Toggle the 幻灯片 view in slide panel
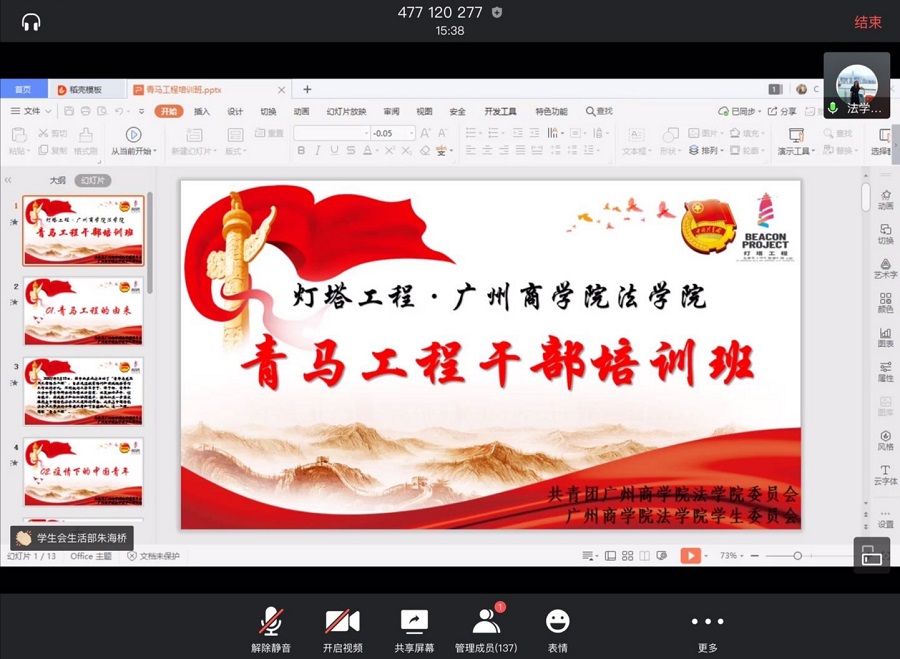 (93, 181)
